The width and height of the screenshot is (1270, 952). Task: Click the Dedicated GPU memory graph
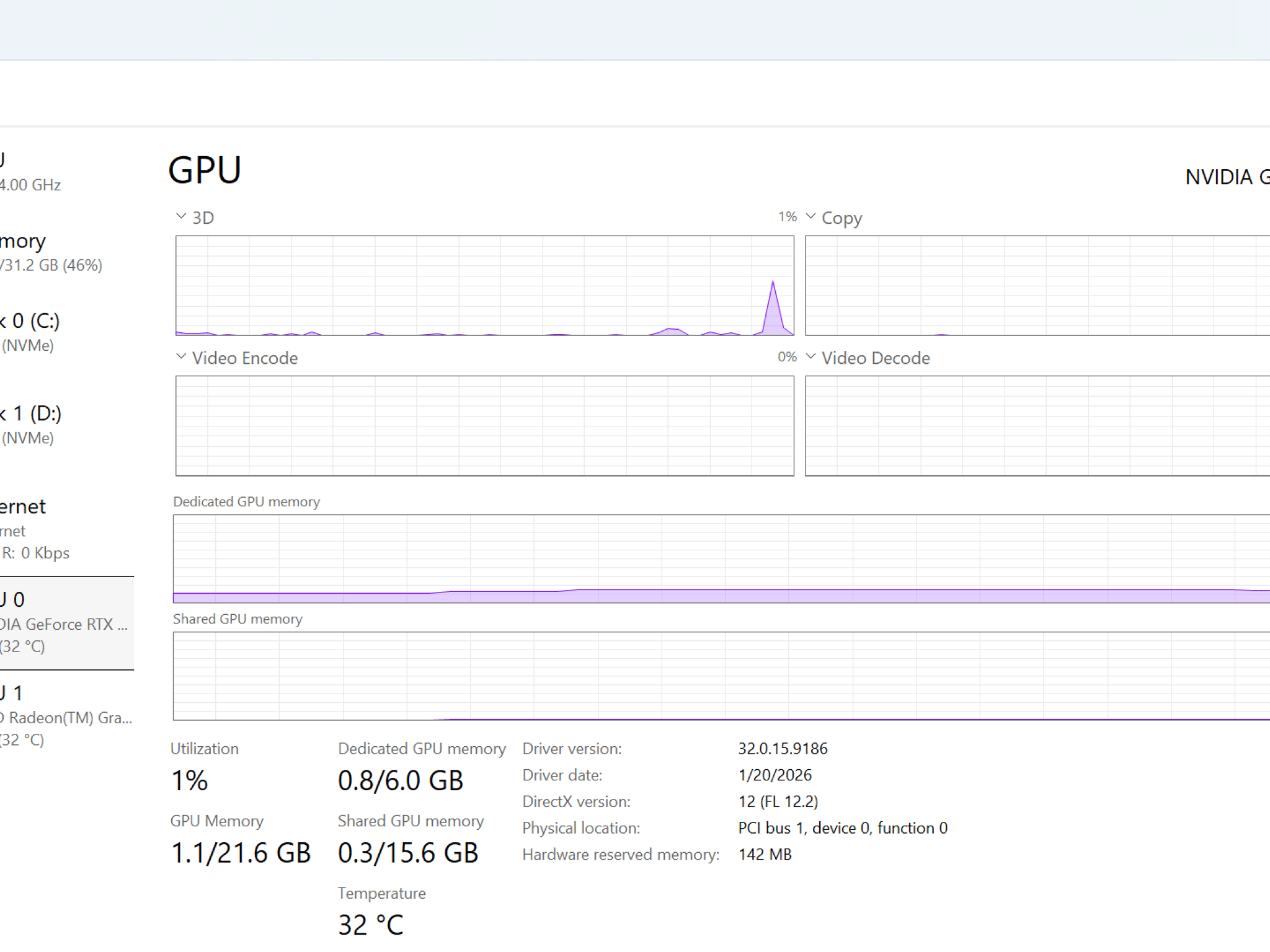(x=721, y=559)
